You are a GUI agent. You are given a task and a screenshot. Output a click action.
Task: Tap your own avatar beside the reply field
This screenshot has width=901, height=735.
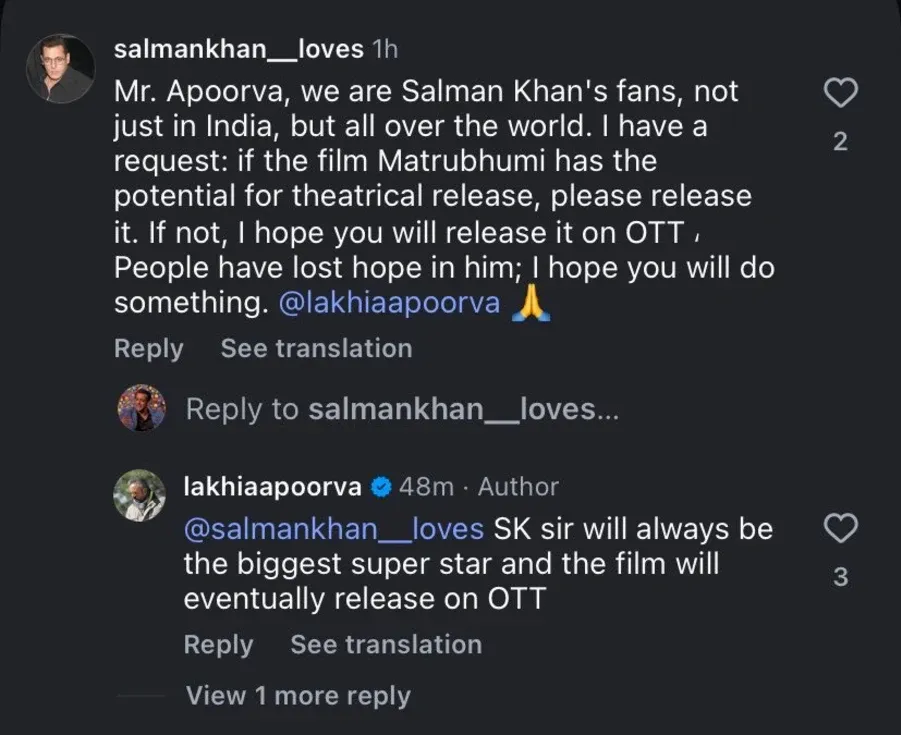pyautogui.click(x=141, y=408)
